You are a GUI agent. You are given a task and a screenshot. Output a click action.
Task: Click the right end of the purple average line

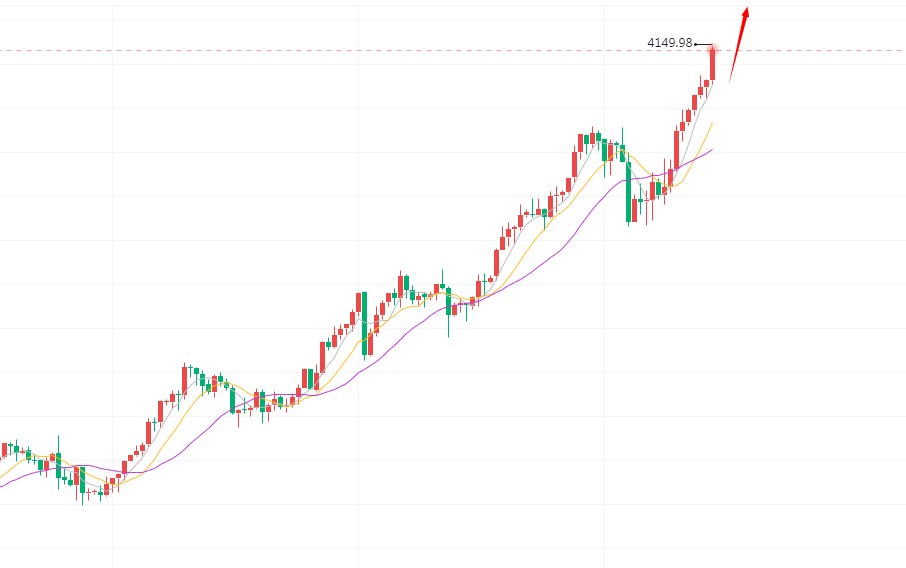point(712,150)
